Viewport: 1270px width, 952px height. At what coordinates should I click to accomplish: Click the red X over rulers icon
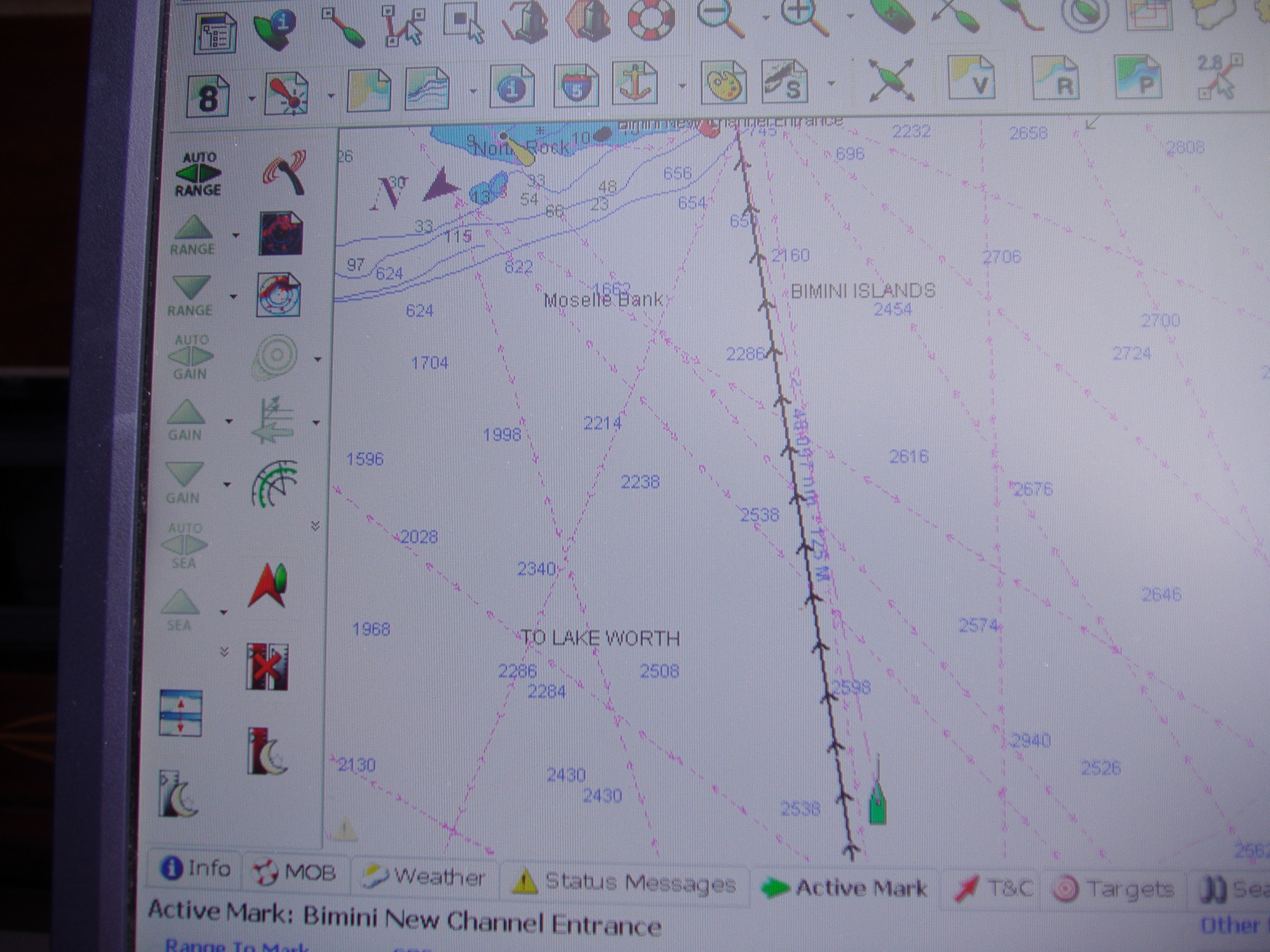(266, 666)
